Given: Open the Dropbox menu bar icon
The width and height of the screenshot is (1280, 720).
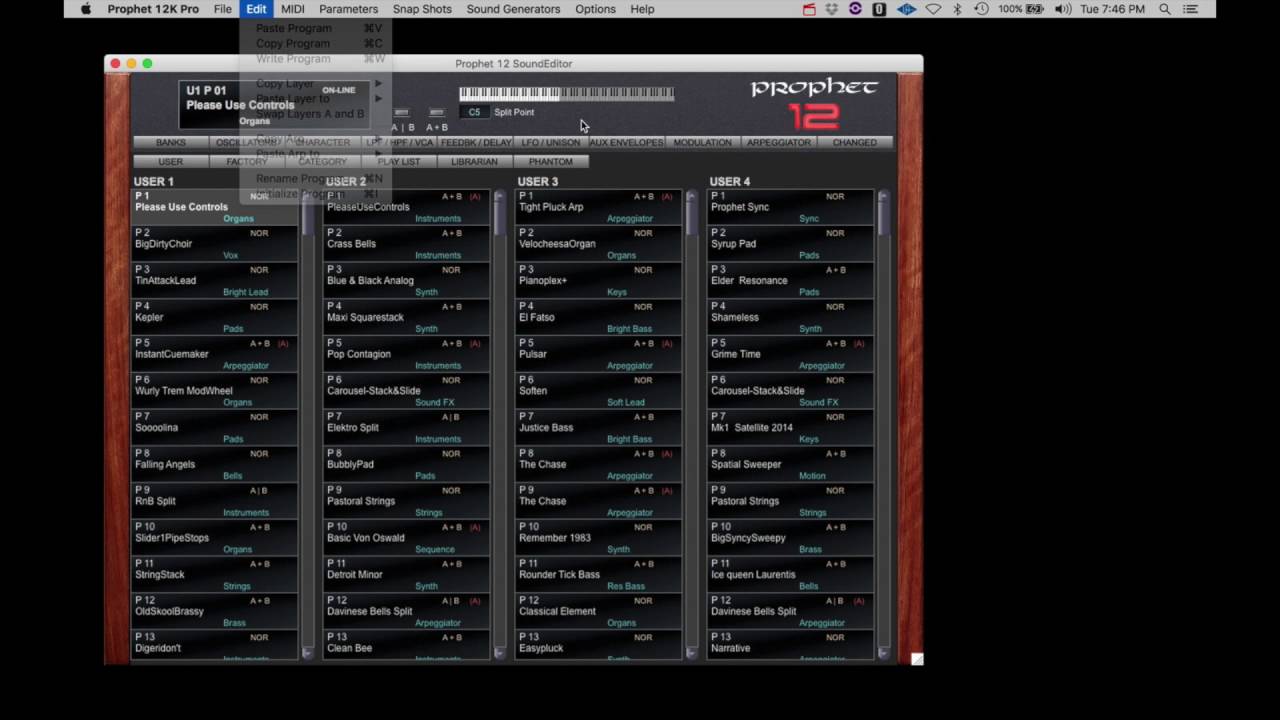Looking at the screenshot, I should coord(832,9).
